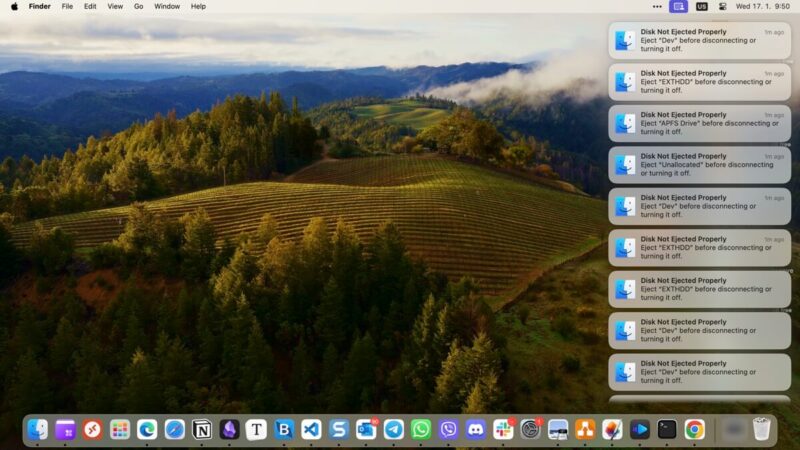Open Notion from the Dock
This screenshot has height=450, width=800.
[x=202, y=430]
